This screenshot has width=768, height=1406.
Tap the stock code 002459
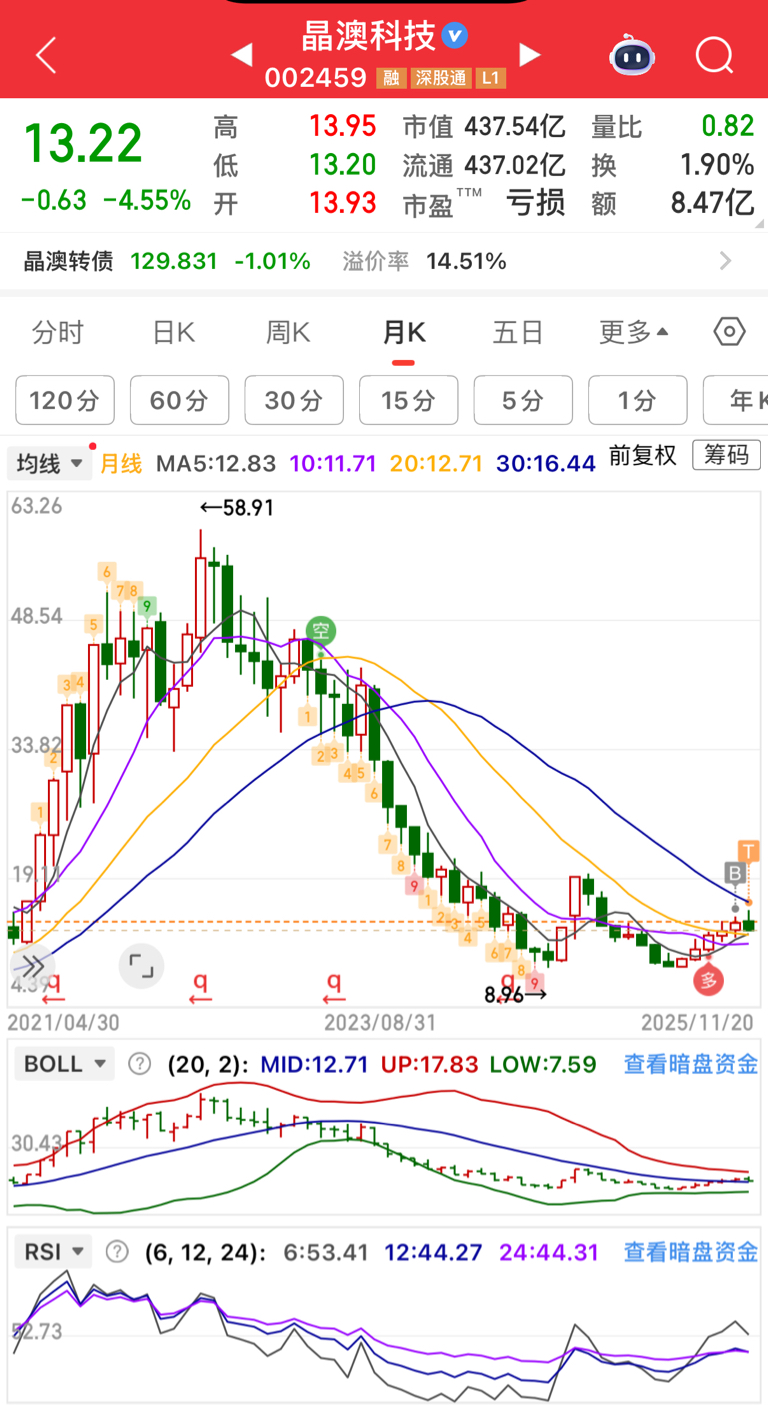(x=317, y=78)
